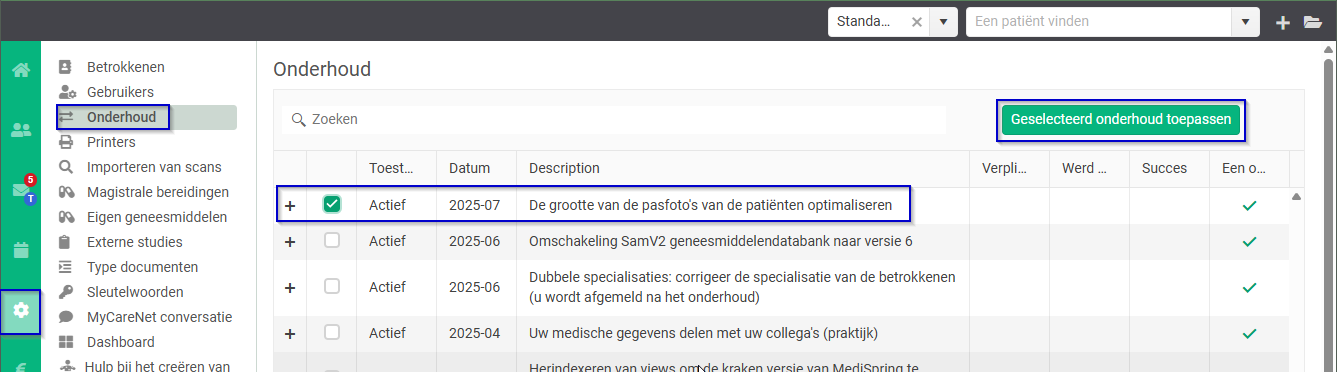This screenshot has width=1337, height=372.
Task: Focus the Zoeken search field
Action: tap(614, 119)
